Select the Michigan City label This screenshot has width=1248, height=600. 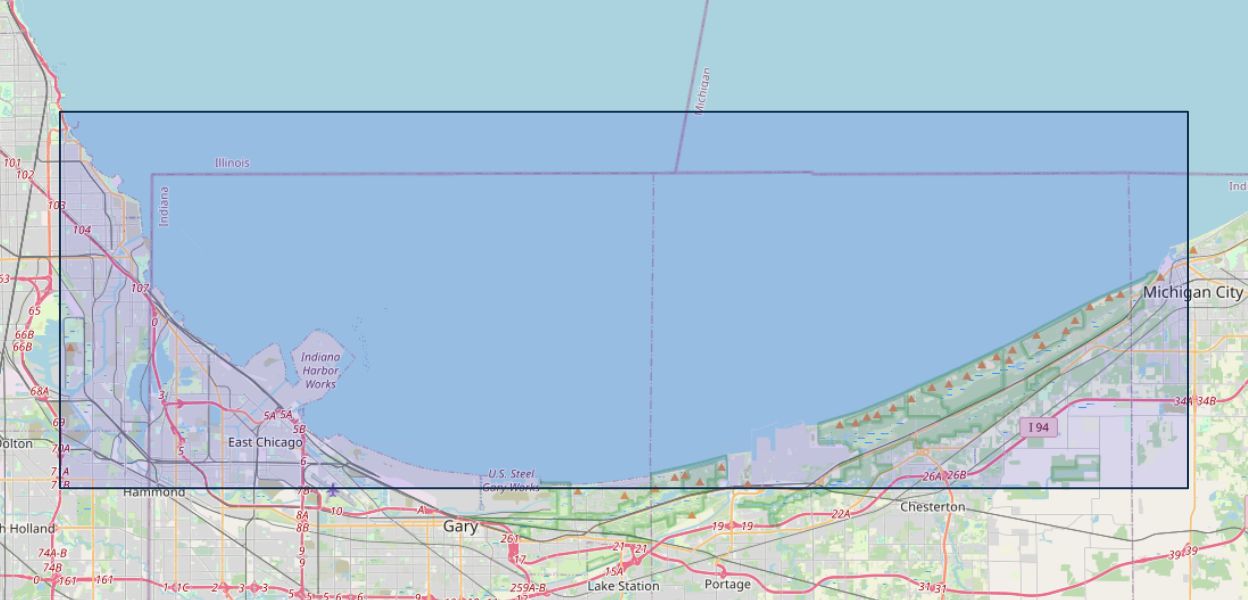pyautogui.click(x=1193, y=293)
